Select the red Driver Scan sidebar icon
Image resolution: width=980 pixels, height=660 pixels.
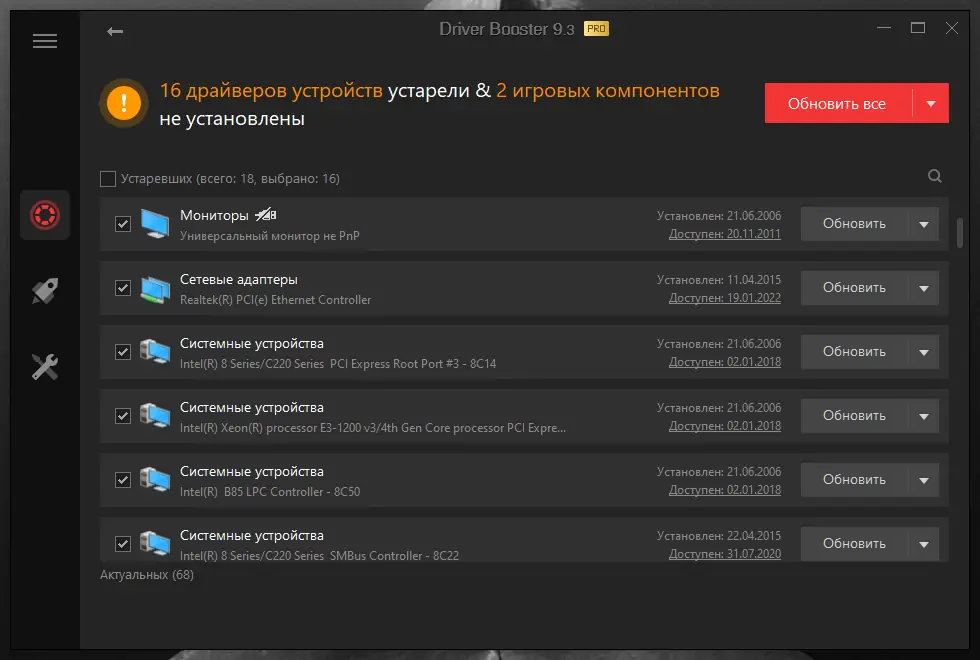(46, 215)
